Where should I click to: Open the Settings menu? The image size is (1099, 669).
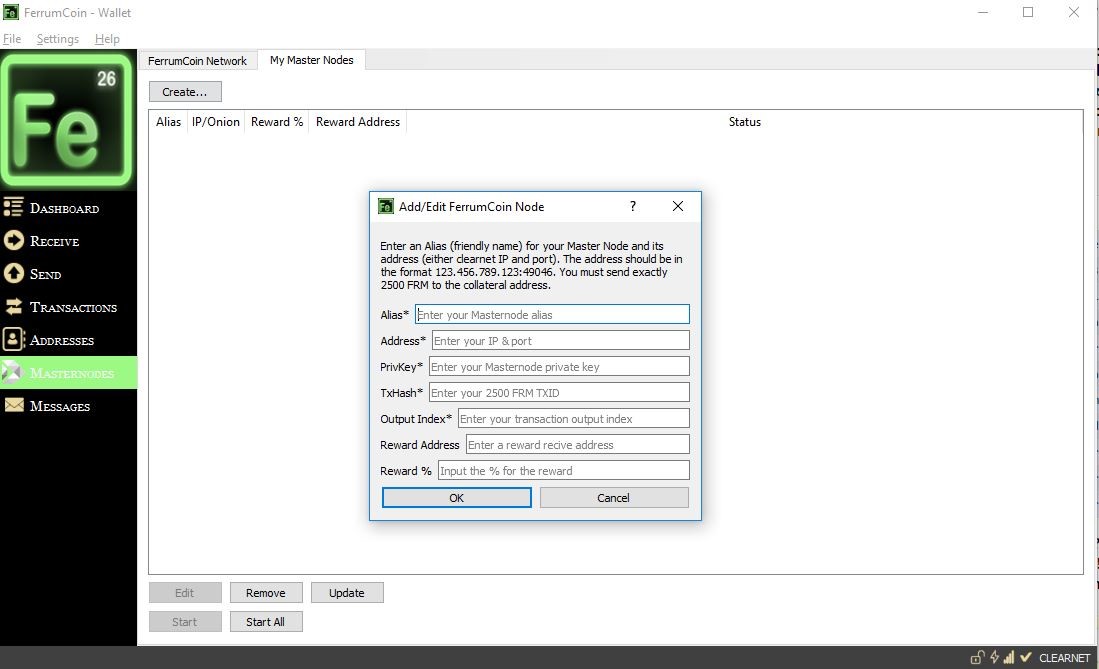click(x=57, y=39)
